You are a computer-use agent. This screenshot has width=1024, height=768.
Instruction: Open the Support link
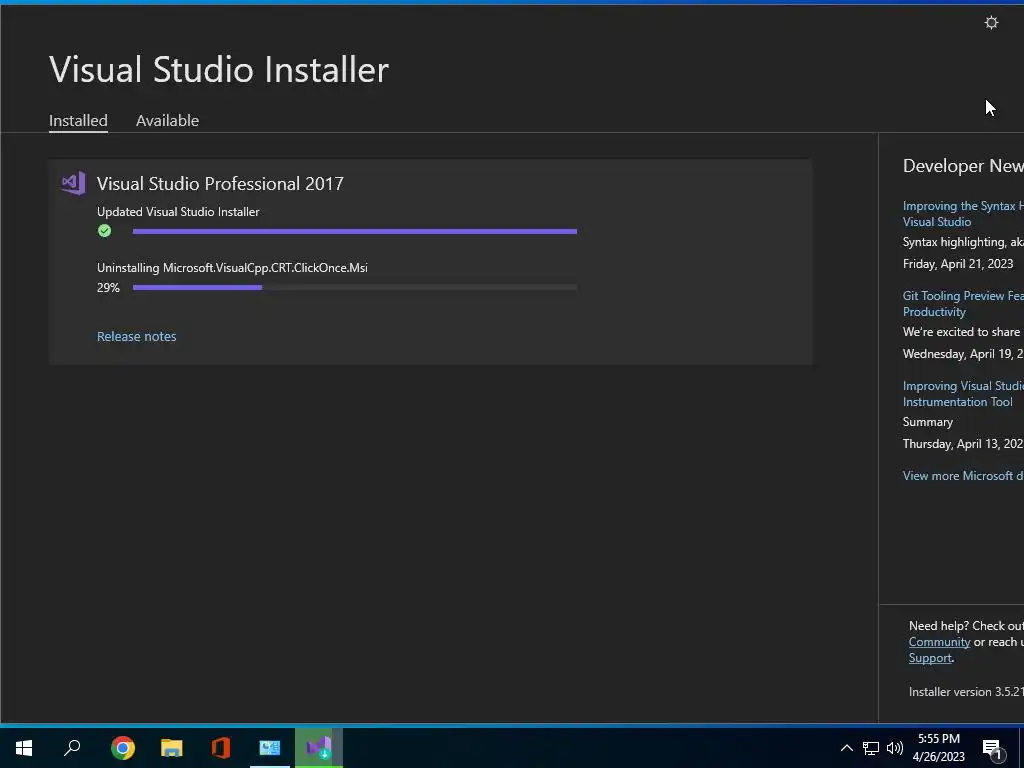pos(930,658)
